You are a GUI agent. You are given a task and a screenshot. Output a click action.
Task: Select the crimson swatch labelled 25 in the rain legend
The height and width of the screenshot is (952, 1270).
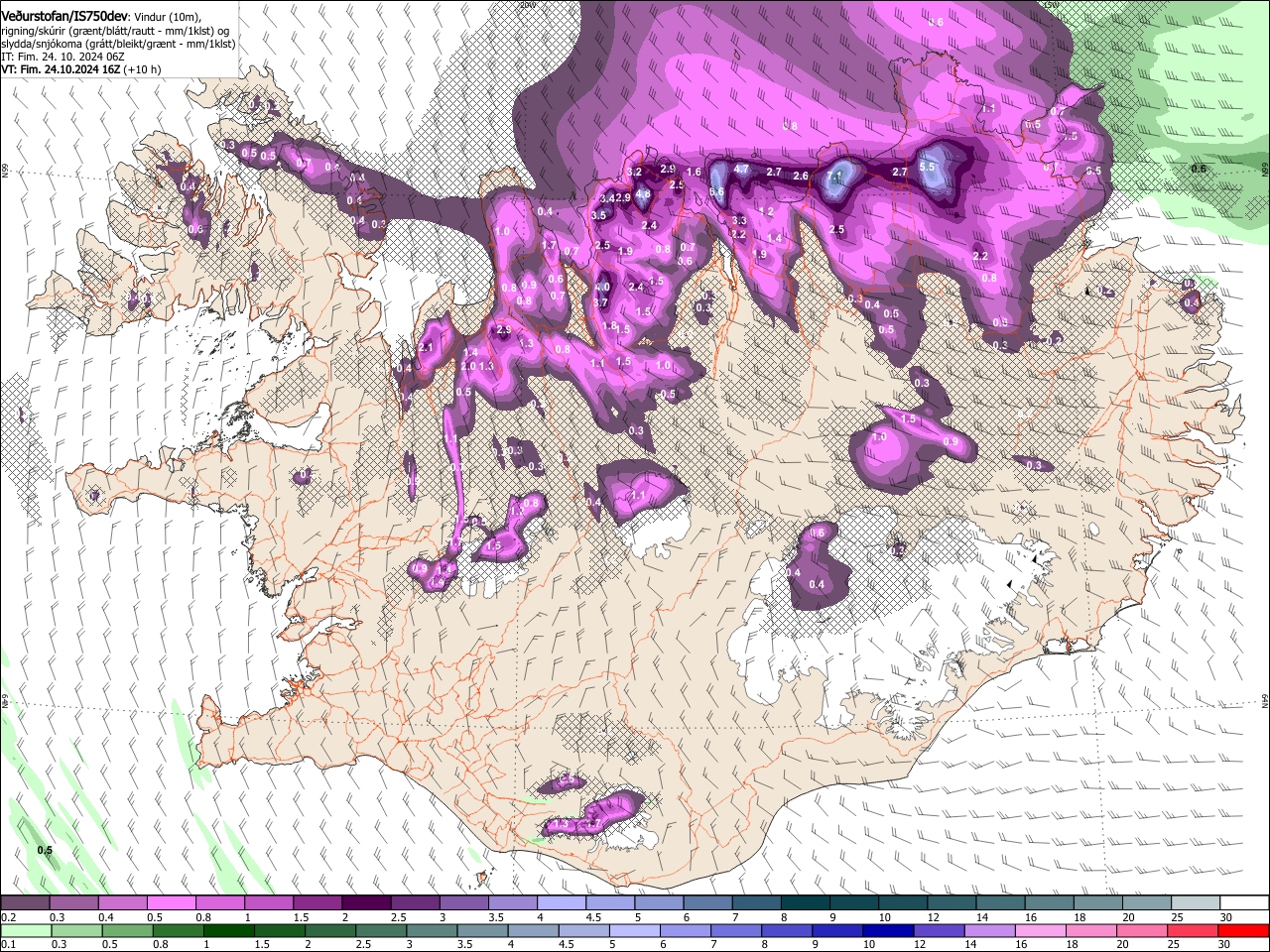tap(1193, 931)
